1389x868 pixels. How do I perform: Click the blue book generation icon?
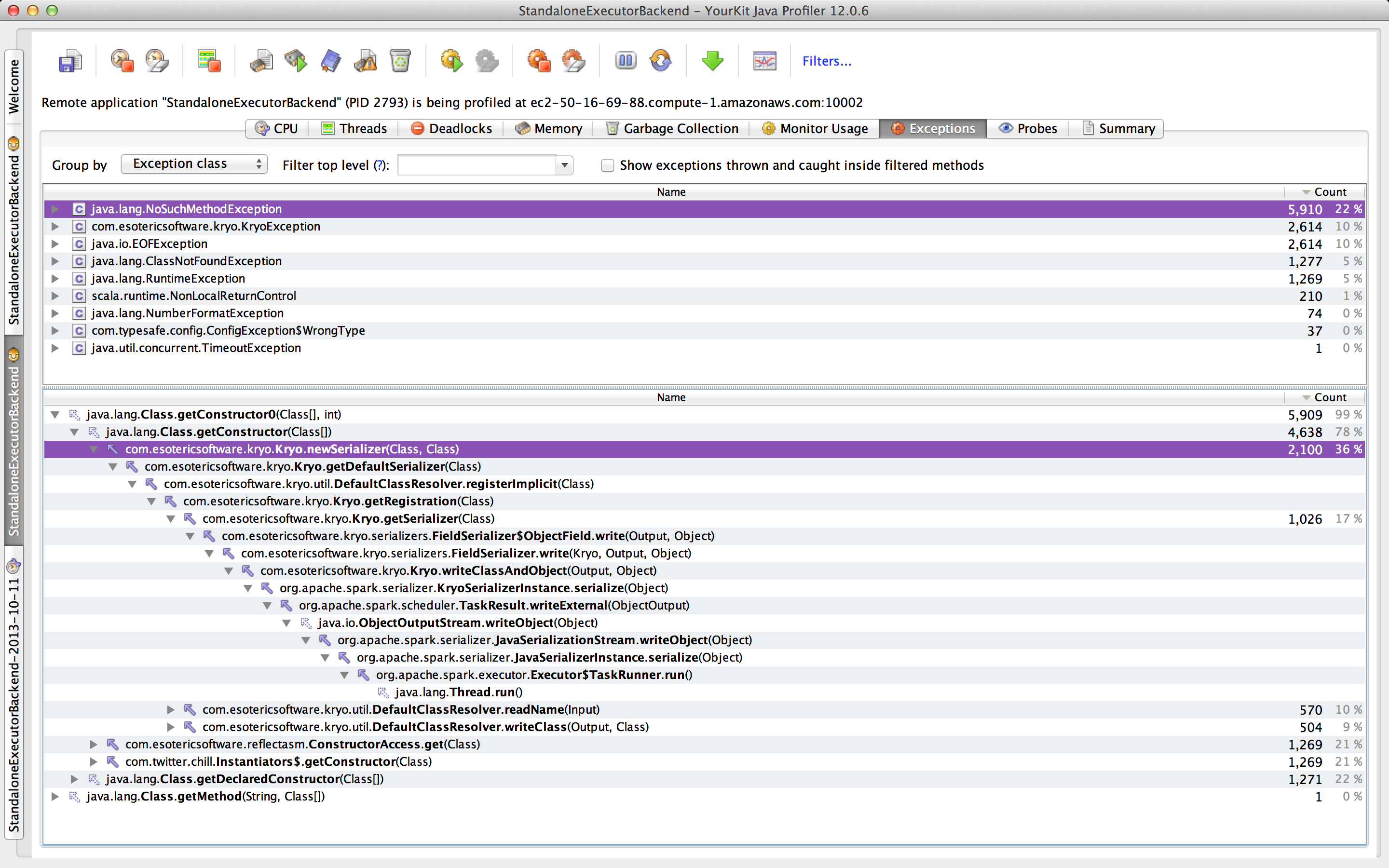coord(330,61)
